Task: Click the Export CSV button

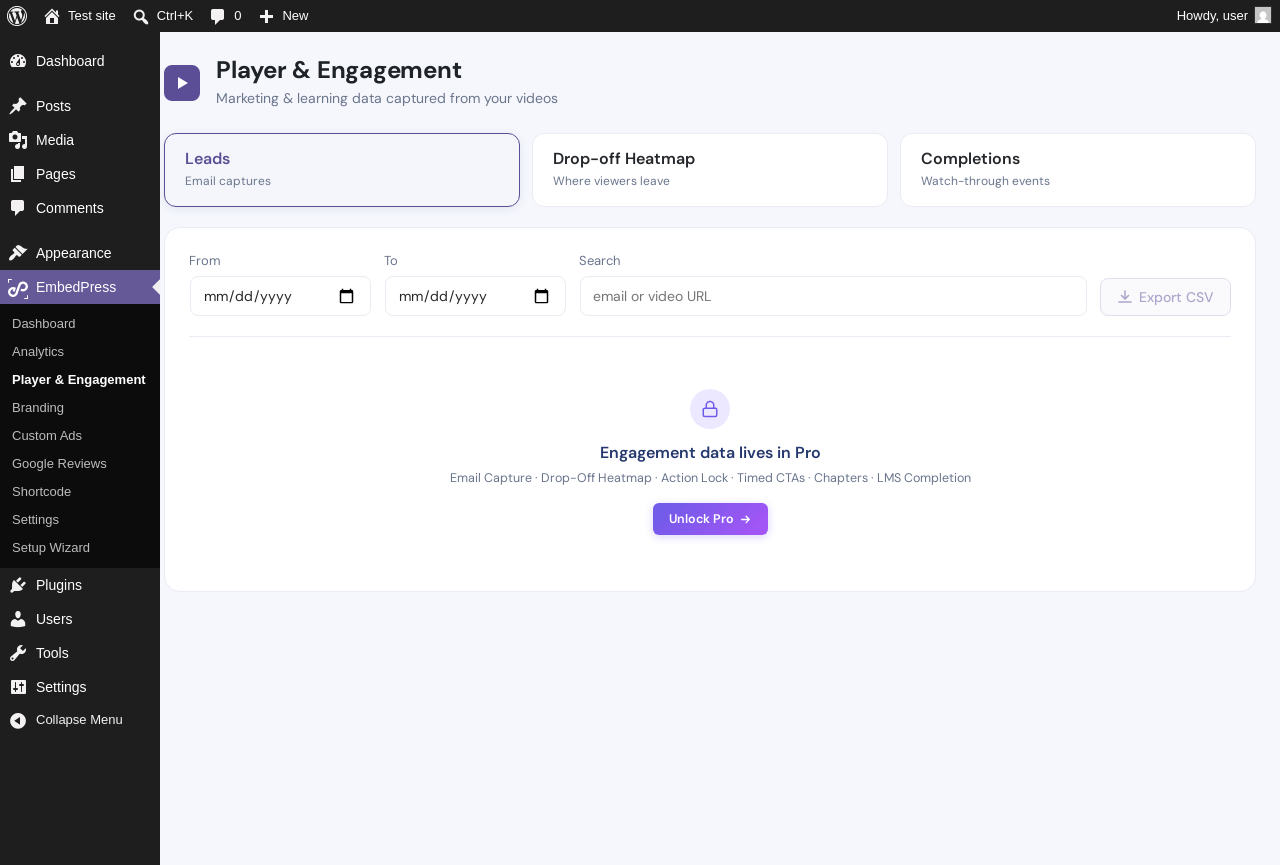Action: (x=1165, y=297)
